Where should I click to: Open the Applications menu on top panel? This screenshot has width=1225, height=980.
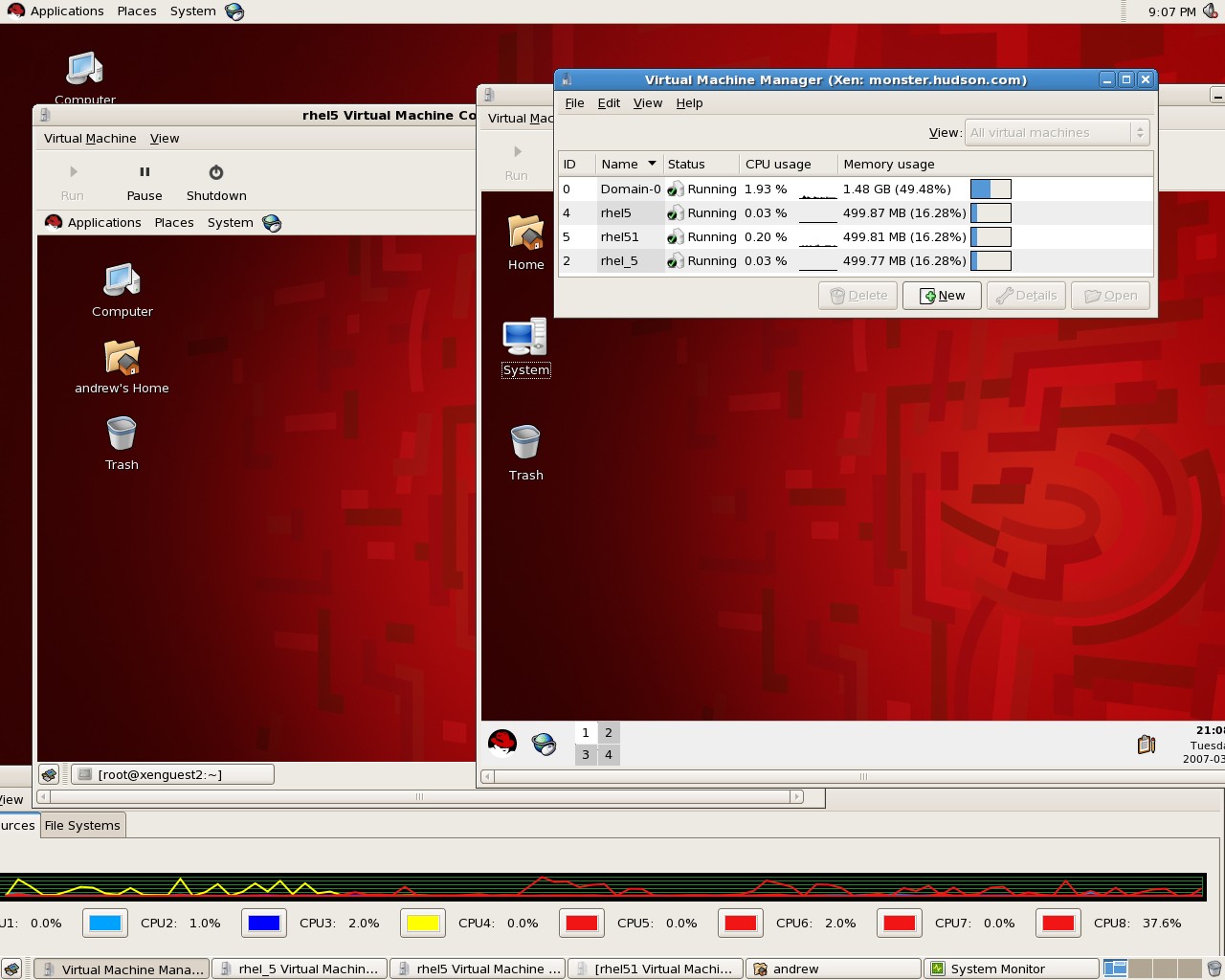click(x=56, y=11)
